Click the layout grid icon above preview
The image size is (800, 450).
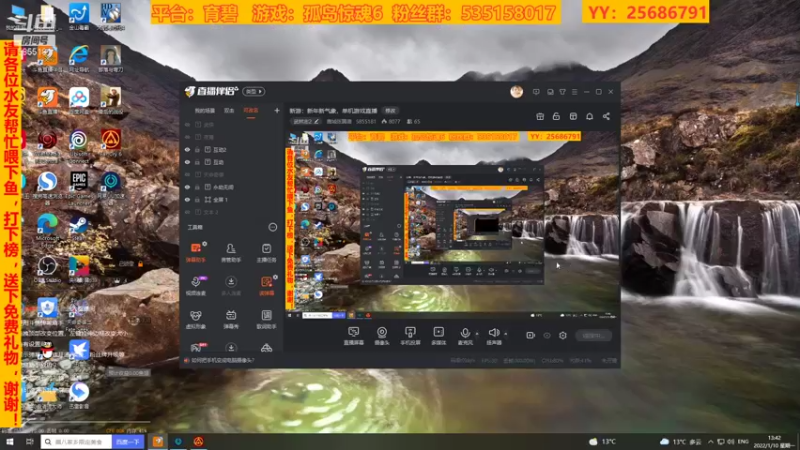click(x=573, y=116)
